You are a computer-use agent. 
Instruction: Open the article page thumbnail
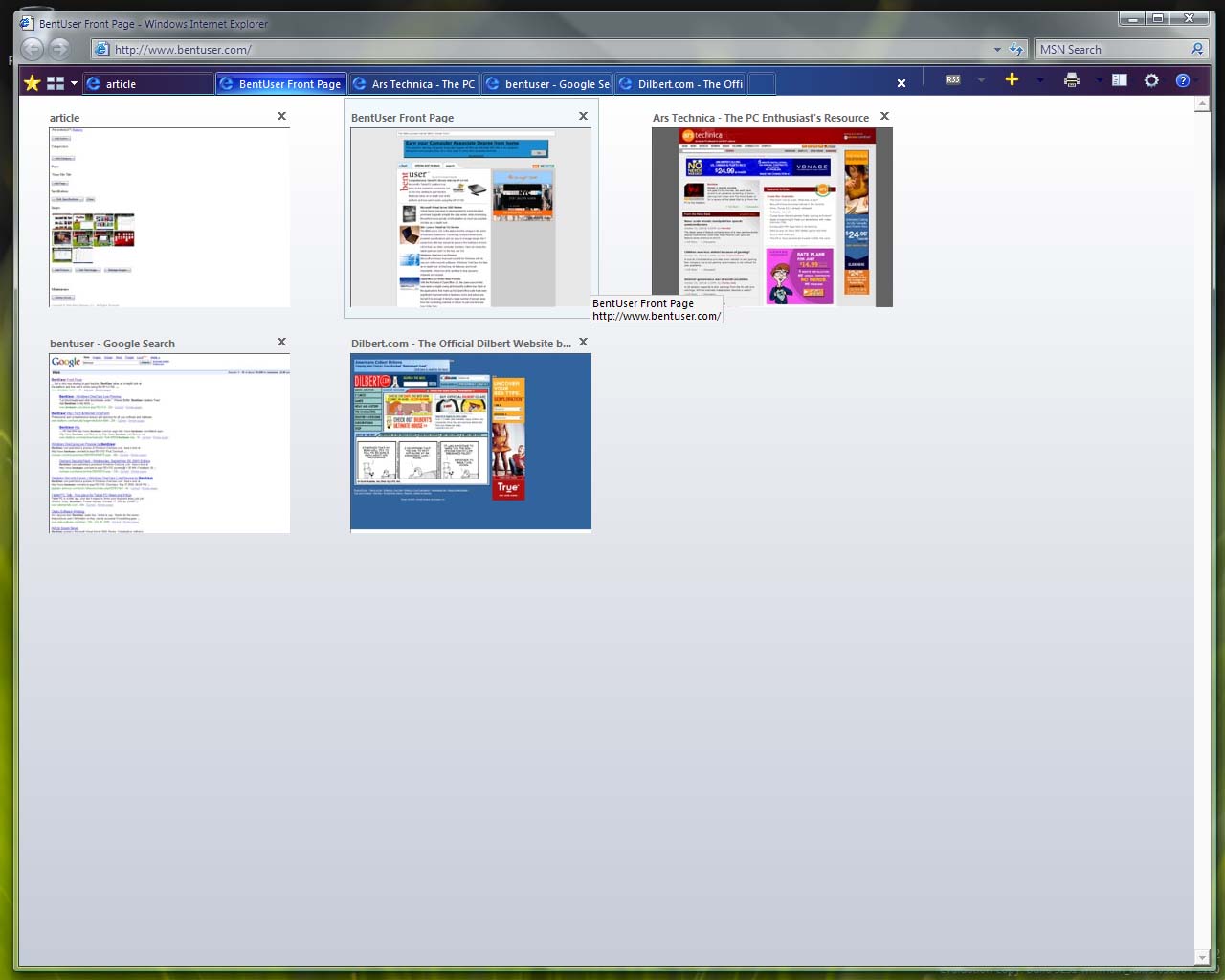[x=169, y=217]
